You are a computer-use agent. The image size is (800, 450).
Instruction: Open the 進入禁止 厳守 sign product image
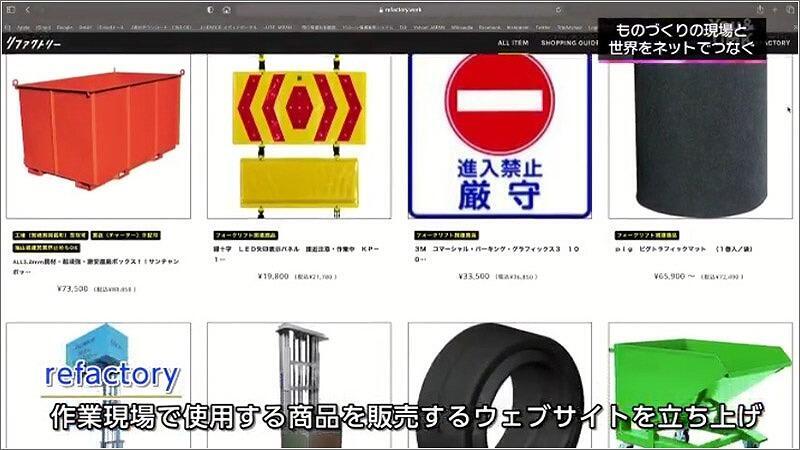click(500, 136)
